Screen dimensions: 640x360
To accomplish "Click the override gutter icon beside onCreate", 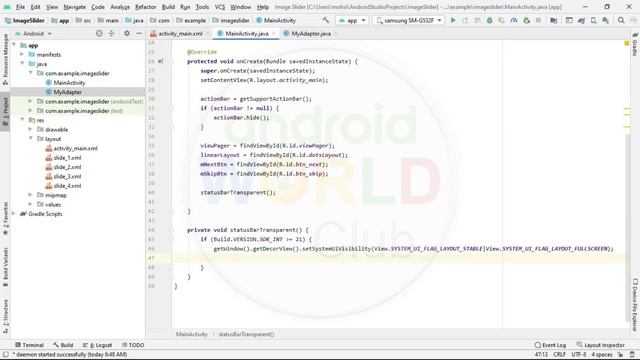I will (x=161, y=61).
